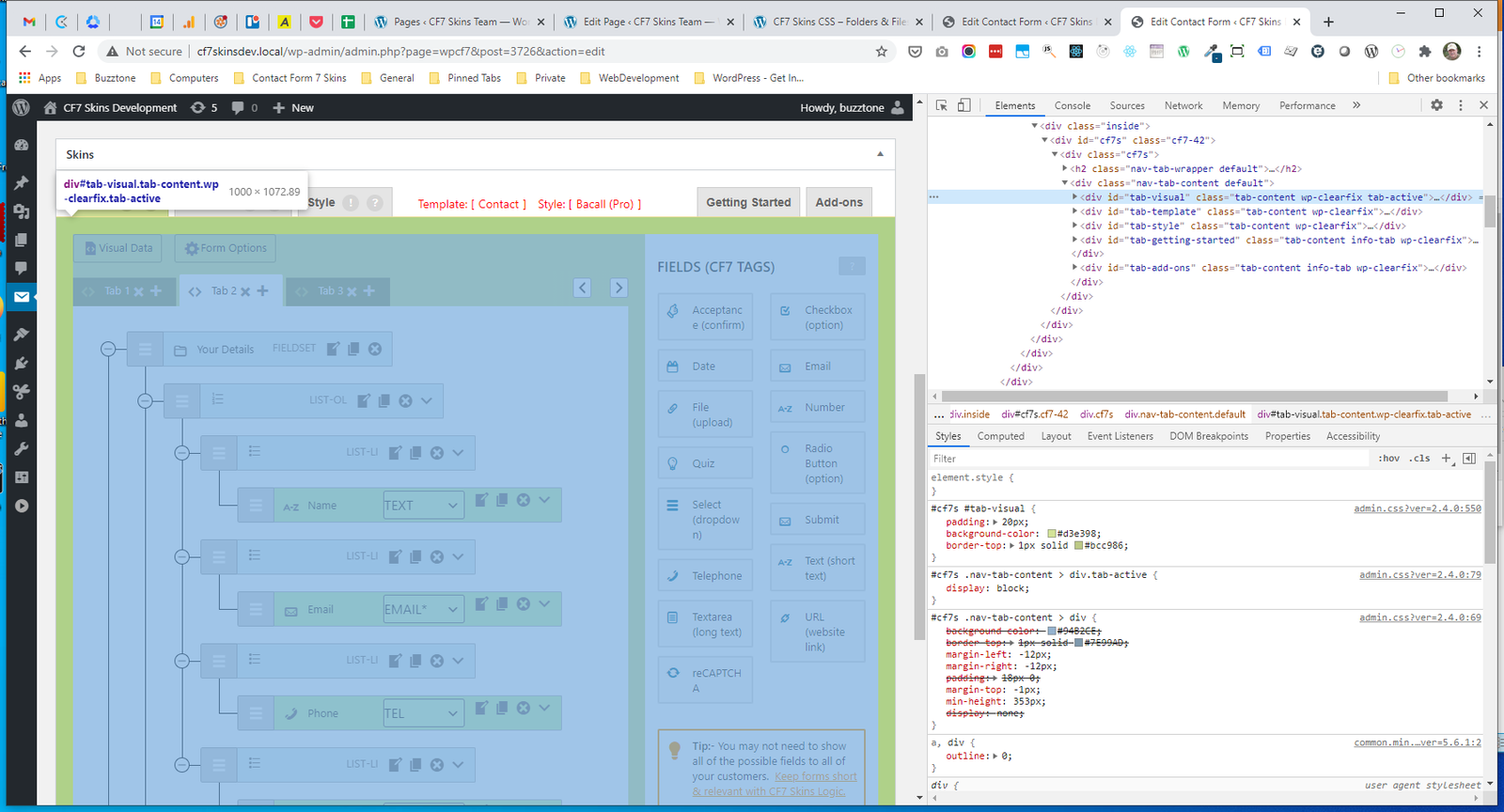Open the Name field TEXT type dropdown
The image size is (1504, 812).
coord(423,505)
